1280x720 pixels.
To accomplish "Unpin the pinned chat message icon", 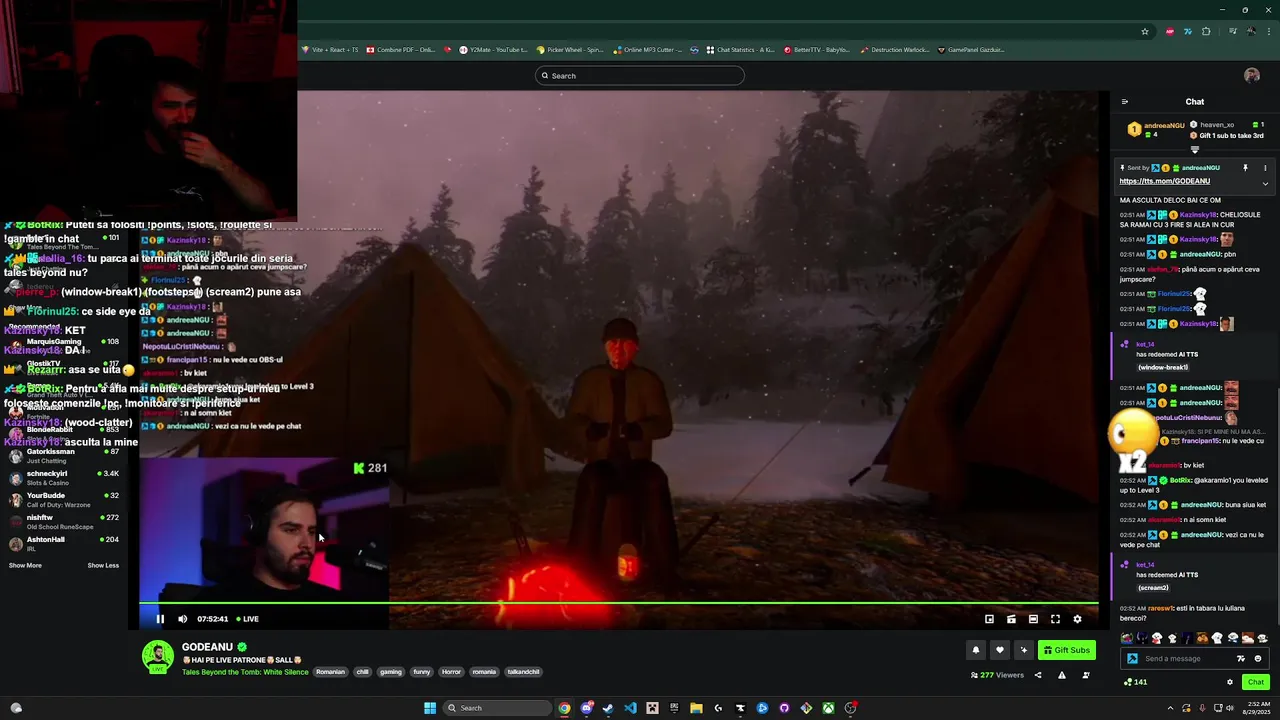I will (1245, 168).
